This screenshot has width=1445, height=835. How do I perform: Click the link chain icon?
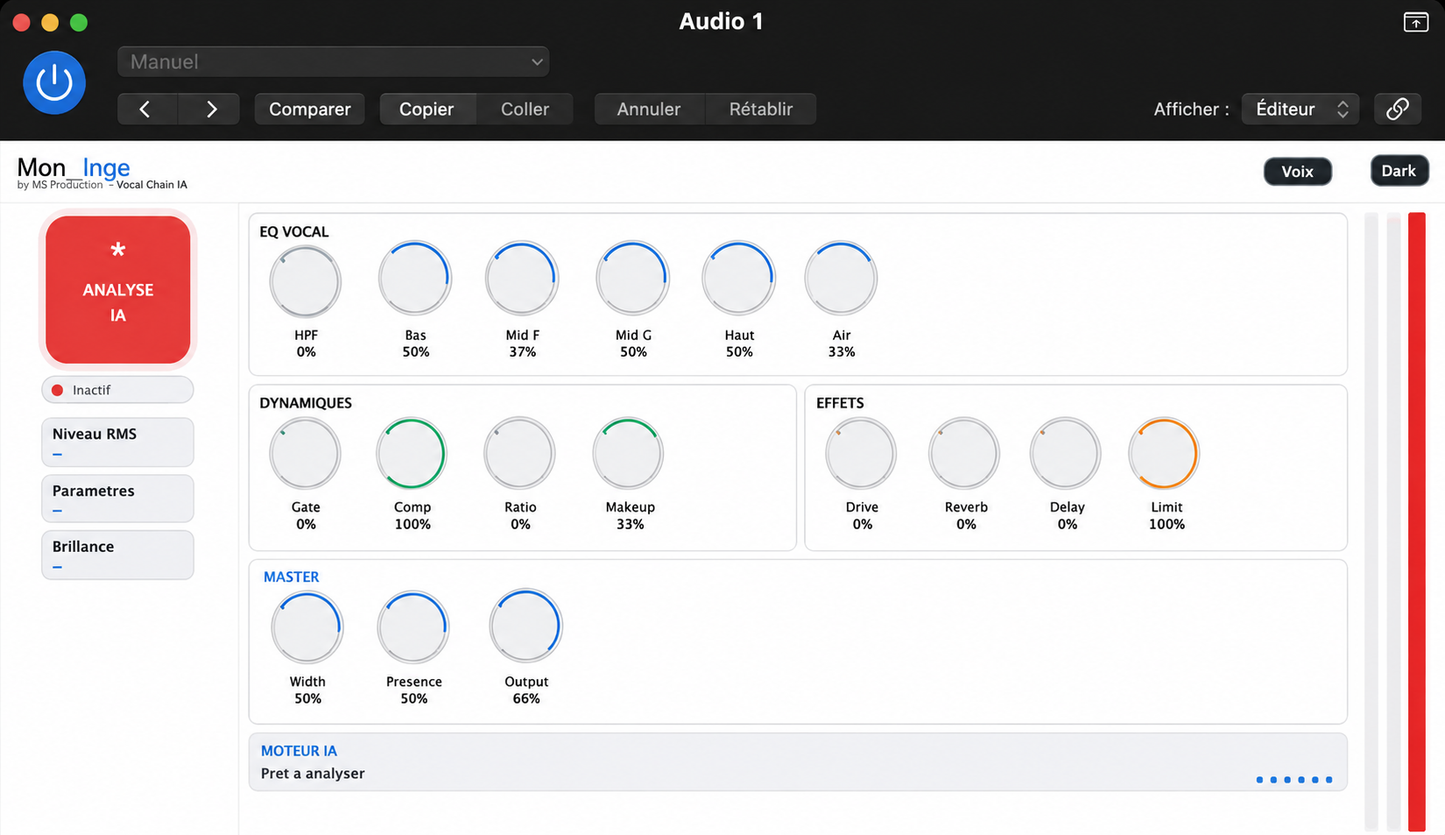click(x=1398, y=109)
